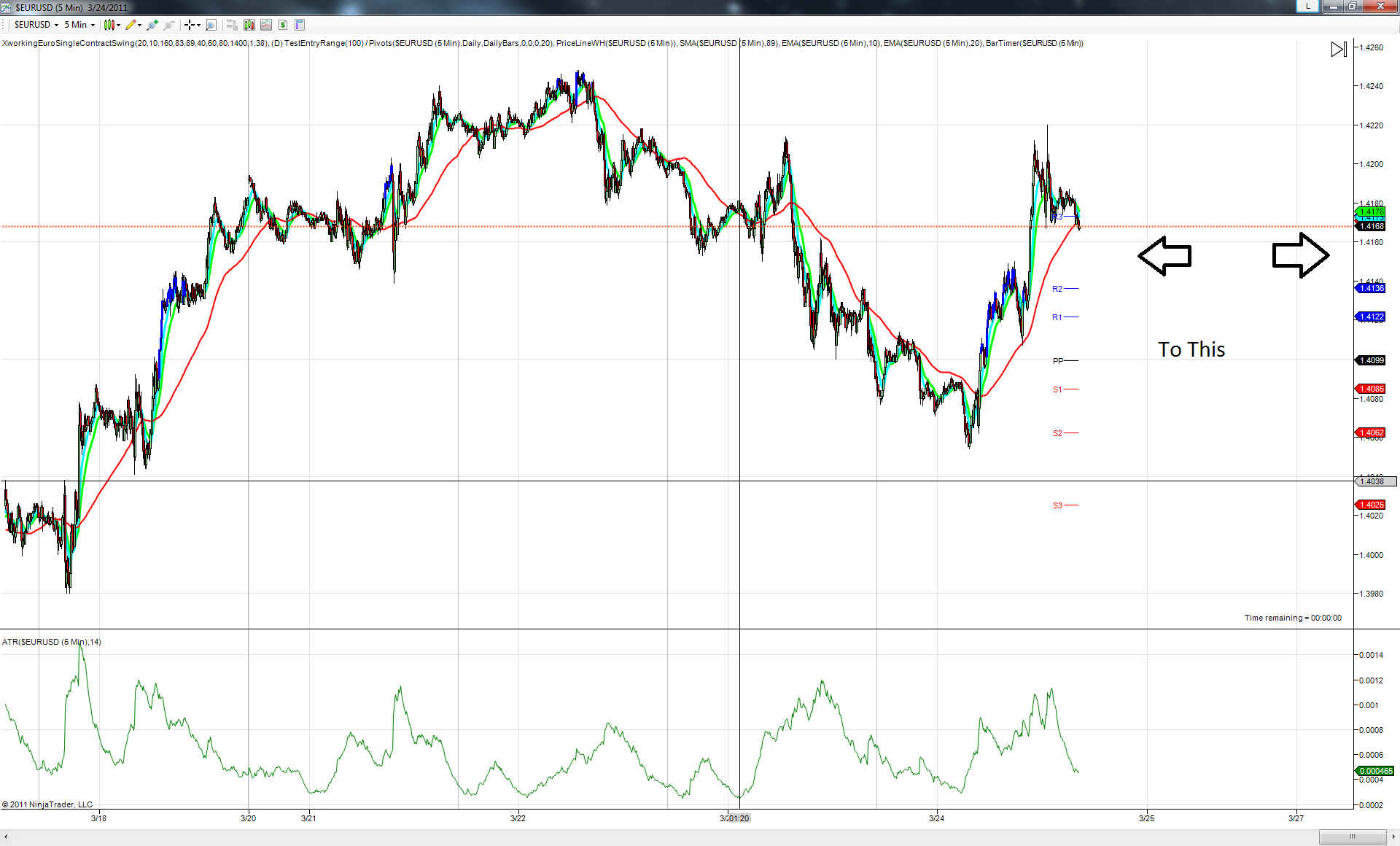
Task: Click the red 1.4062 S2 price marker
Action: [1371, 432]
